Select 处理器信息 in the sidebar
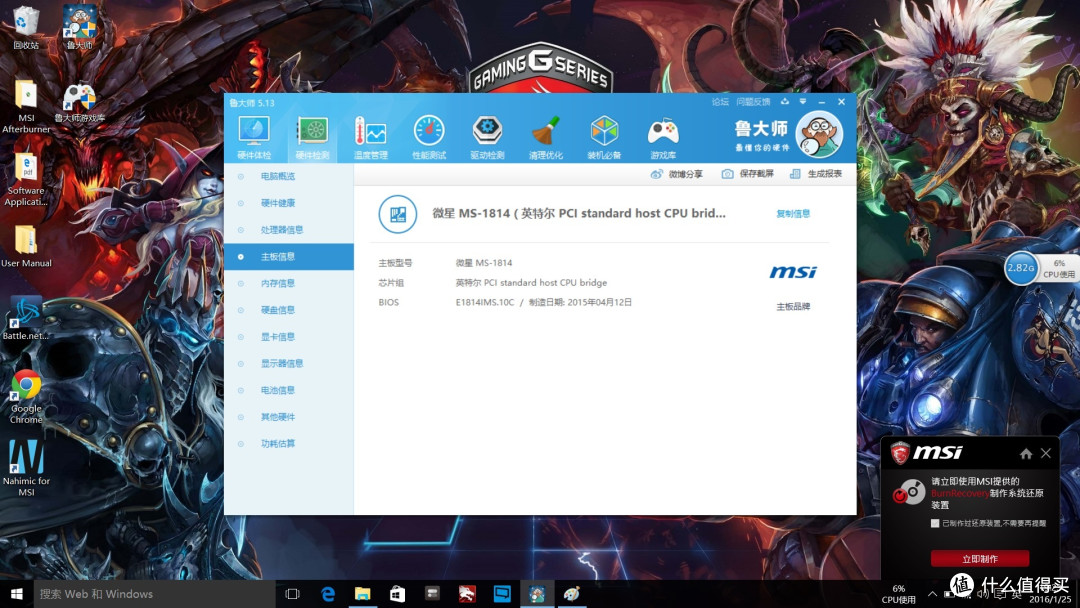Viewport: 1080px width, 608px height. click(x=289, y=230)
